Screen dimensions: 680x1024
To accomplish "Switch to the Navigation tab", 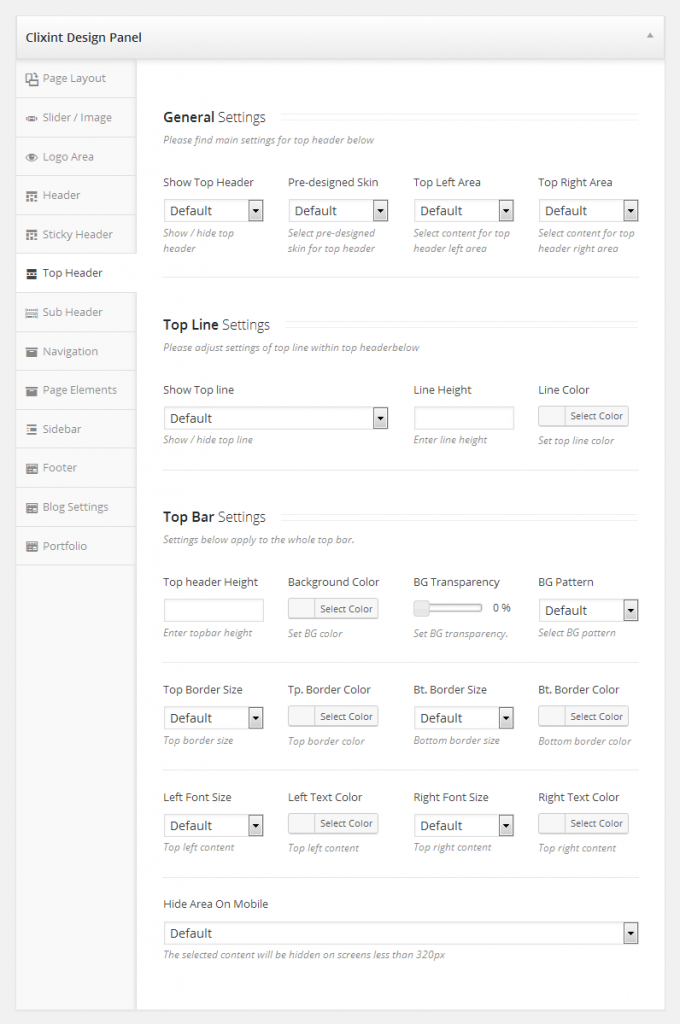I will [x=70, y=352].
